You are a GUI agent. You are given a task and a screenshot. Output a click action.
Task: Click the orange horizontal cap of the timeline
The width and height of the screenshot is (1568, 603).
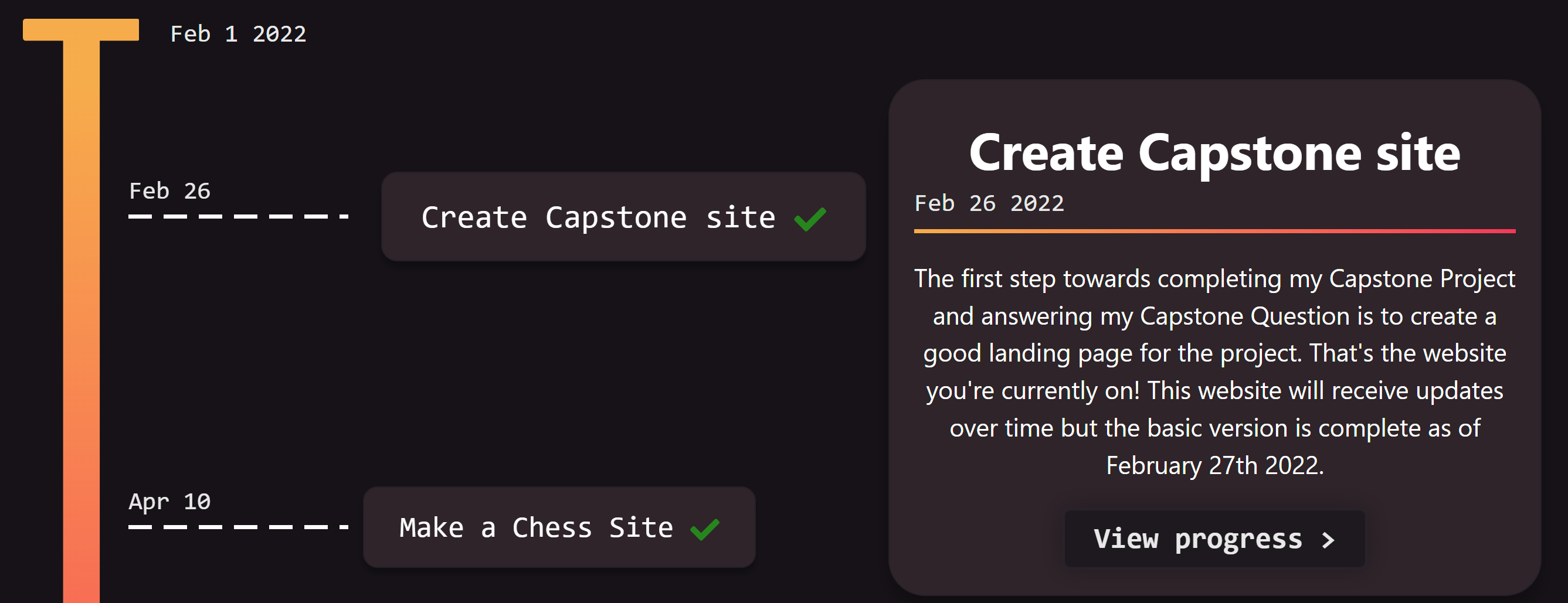point(81,30)
